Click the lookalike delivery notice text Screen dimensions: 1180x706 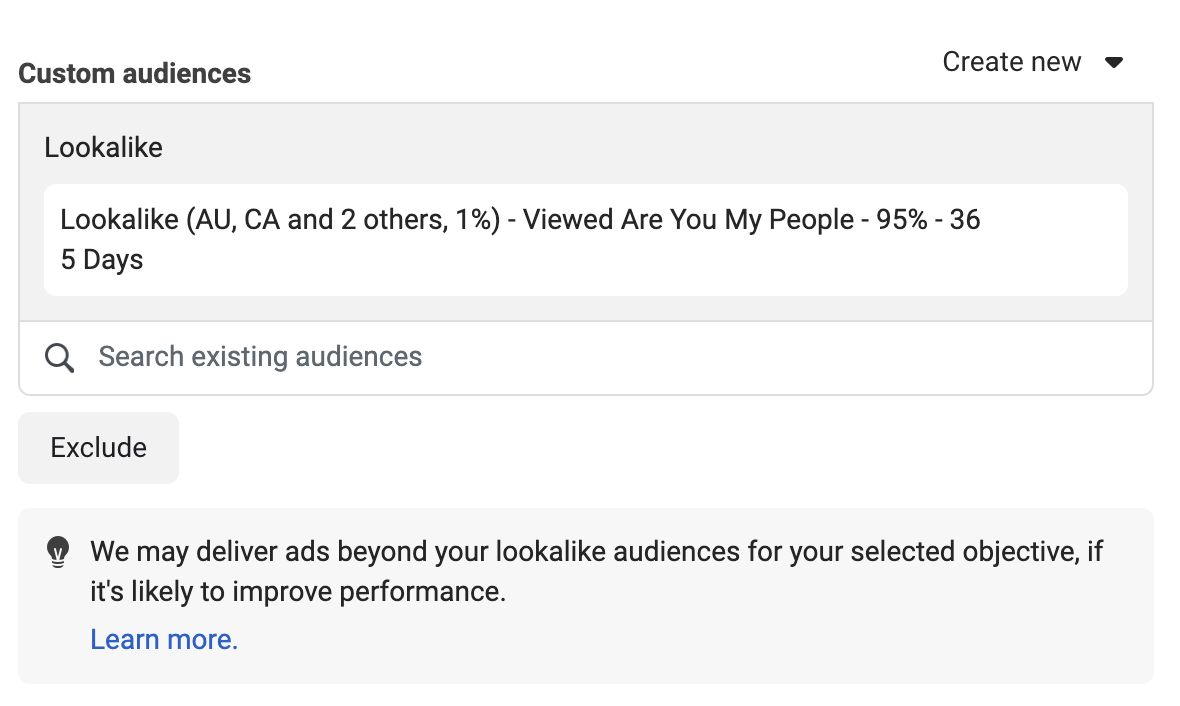coord(596,571)
